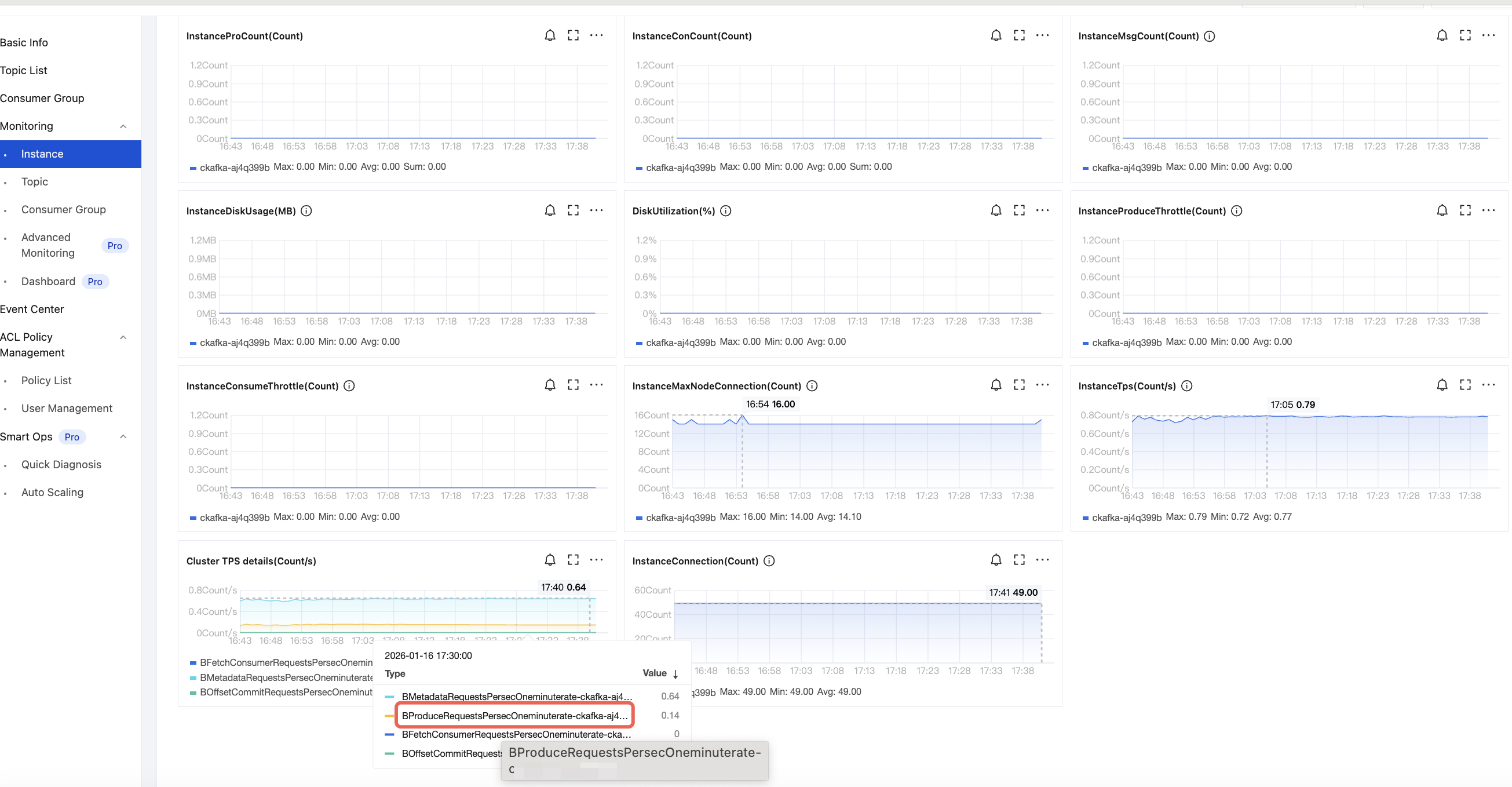The width and height of the screenshot is (1512, 787).
Task: Click info icon next to InstanceDiskUsage(MB)
Action: [306, 211]
